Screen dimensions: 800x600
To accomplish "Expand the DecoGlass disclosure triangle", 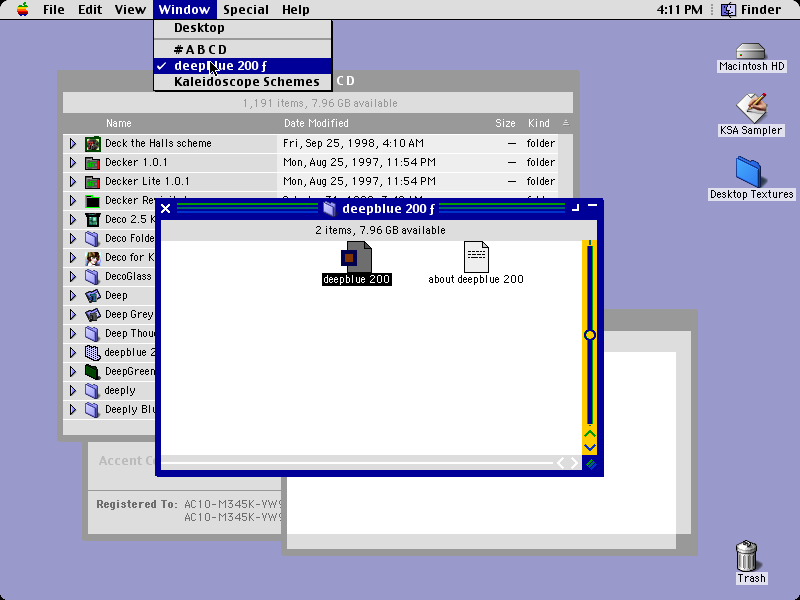I will click(x=73, y=277).
